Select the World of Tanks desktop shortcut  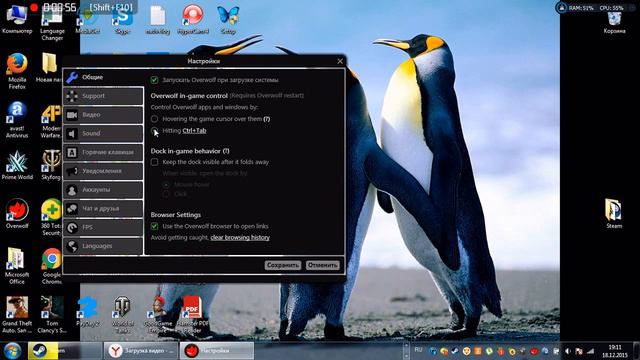[x=122, y=315]
